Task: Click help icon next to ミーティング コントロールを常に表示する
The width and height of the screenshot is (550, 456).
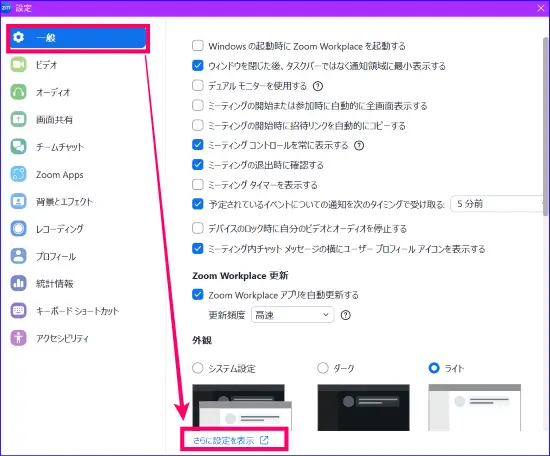Action: point(359,145)
